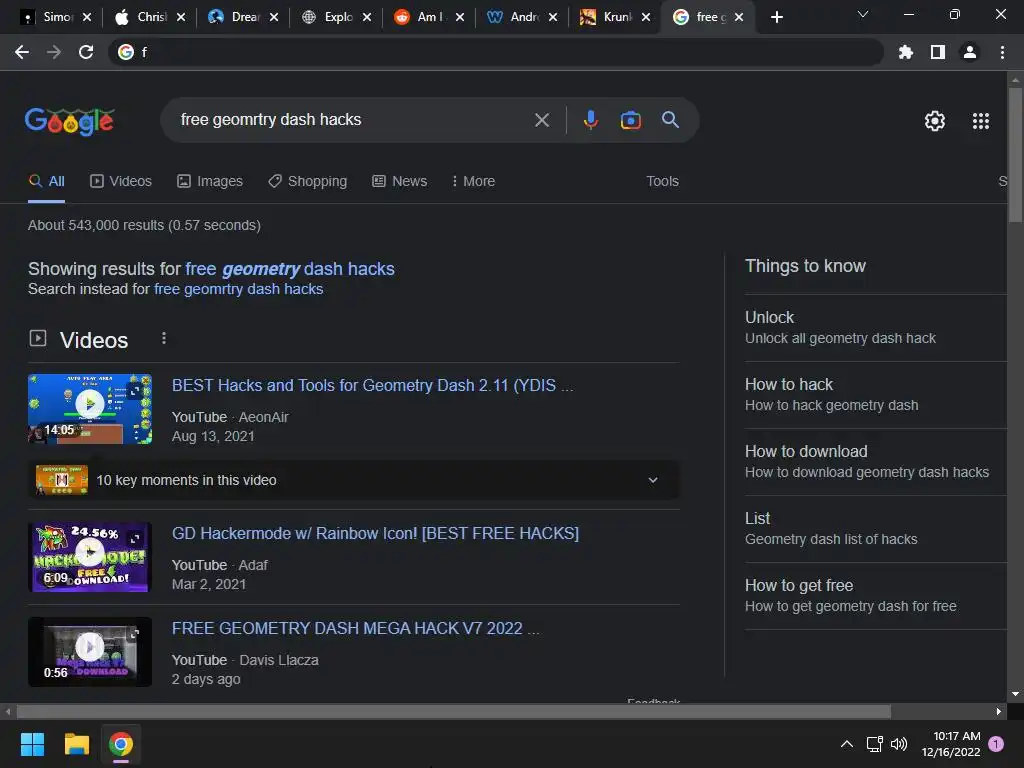Open search Tools options
1024x768 pixels.
pyautogui.click(x=662, y=182)
